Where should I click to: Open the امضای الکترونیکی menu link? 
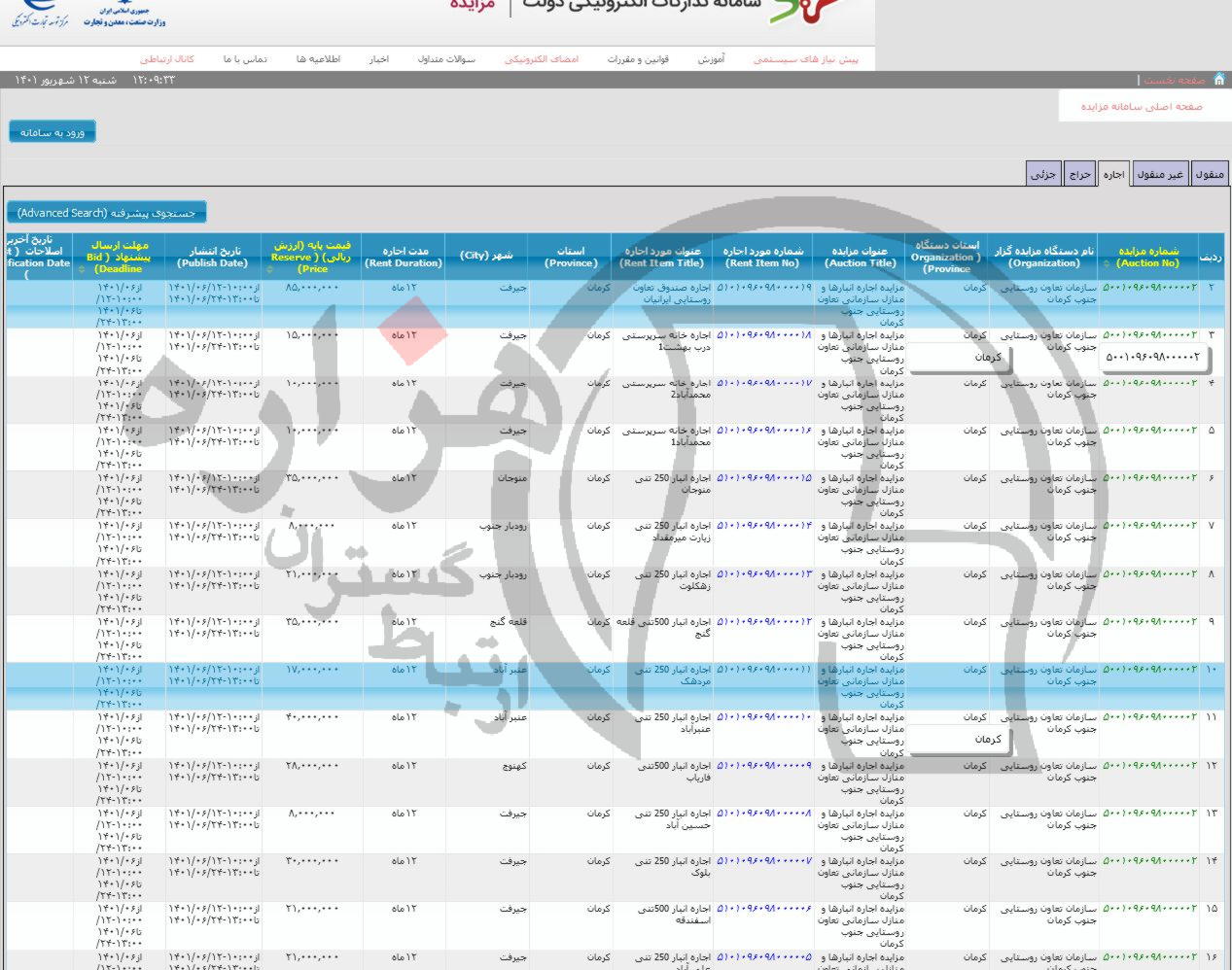(541, 59)
